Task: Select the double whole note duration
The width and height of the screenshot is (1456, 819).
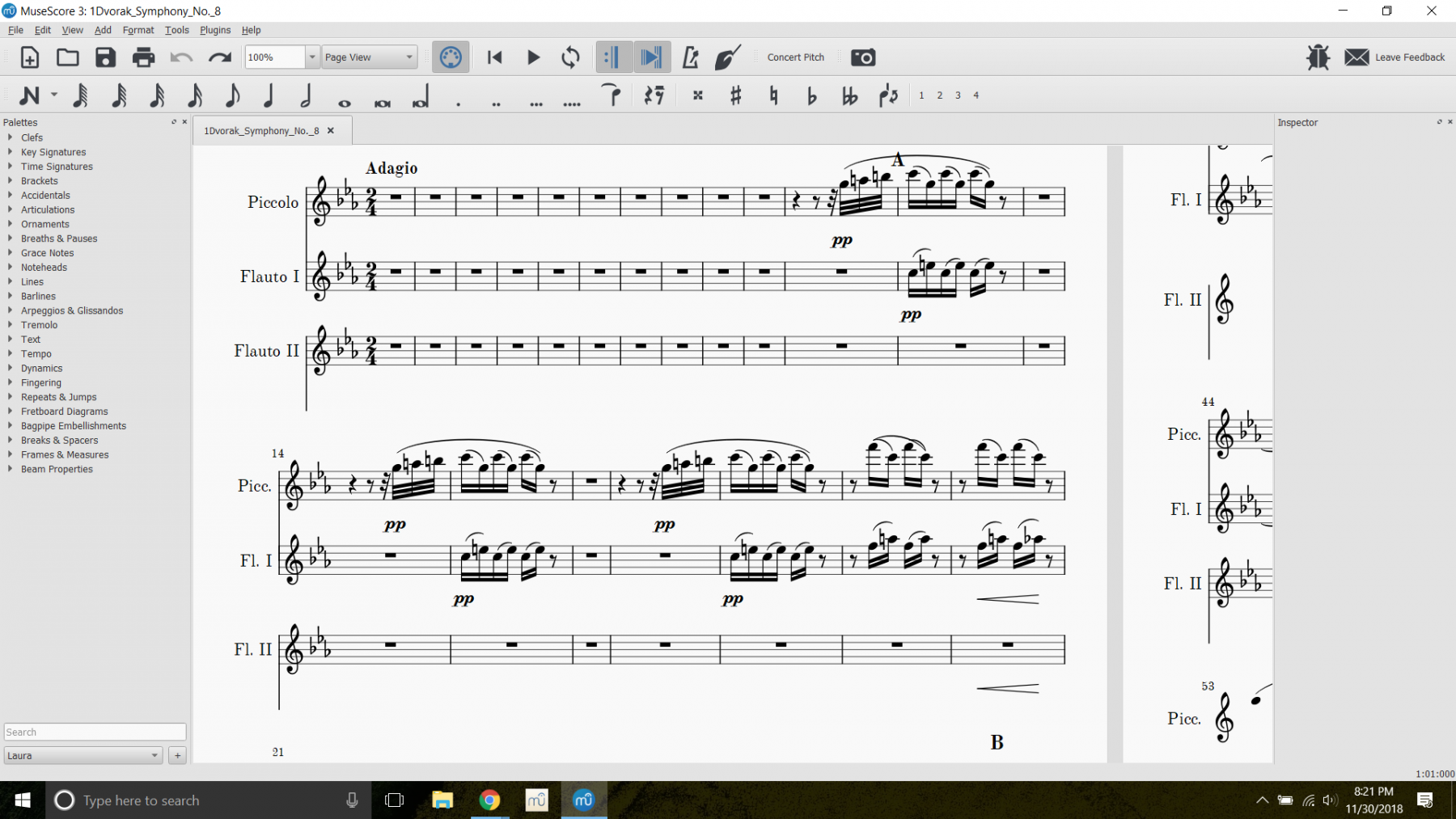Action: (383, 103)
